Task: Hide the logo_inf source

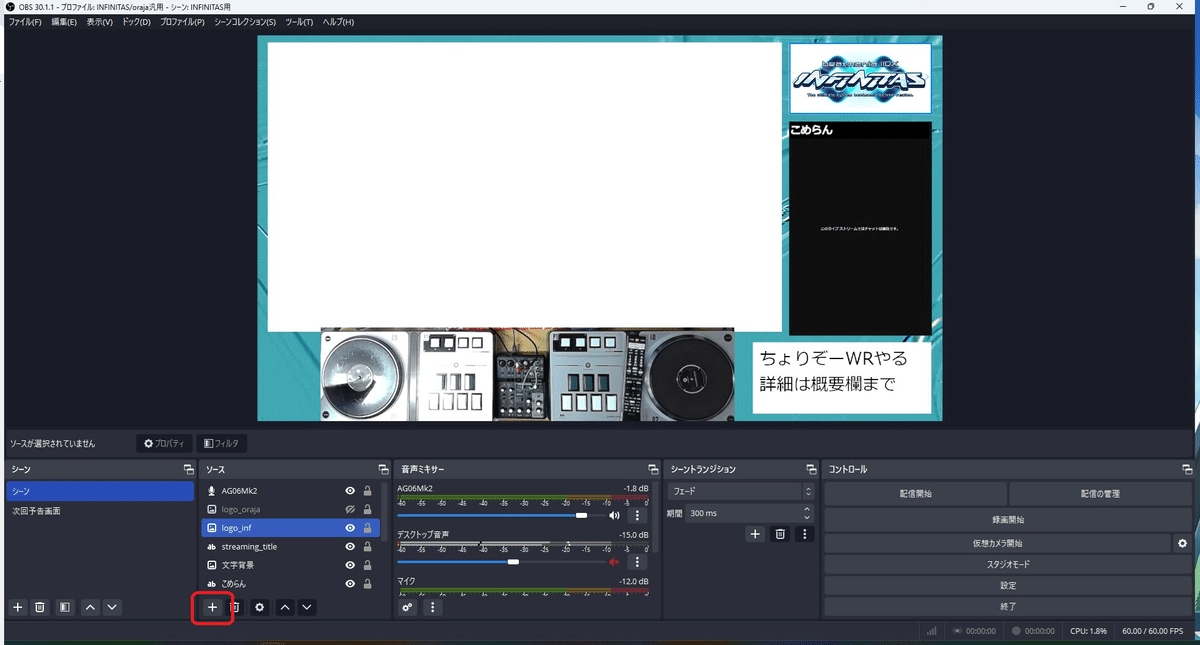Action: tap(350, 528)
